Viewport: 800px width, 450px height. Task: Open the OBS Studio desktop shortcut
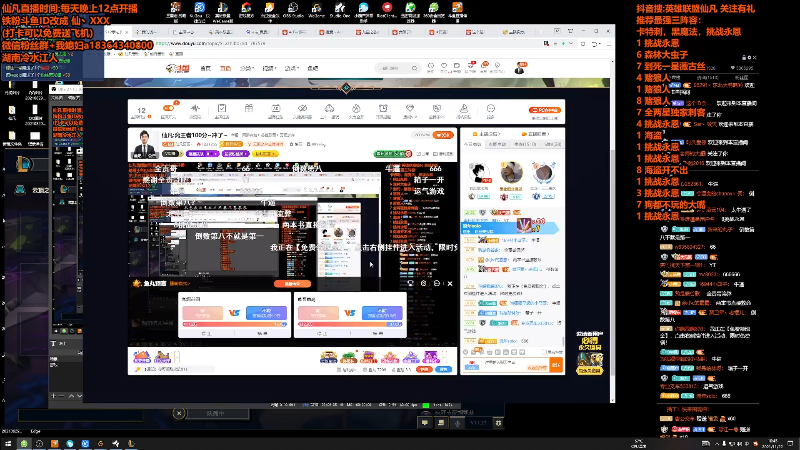293,10
